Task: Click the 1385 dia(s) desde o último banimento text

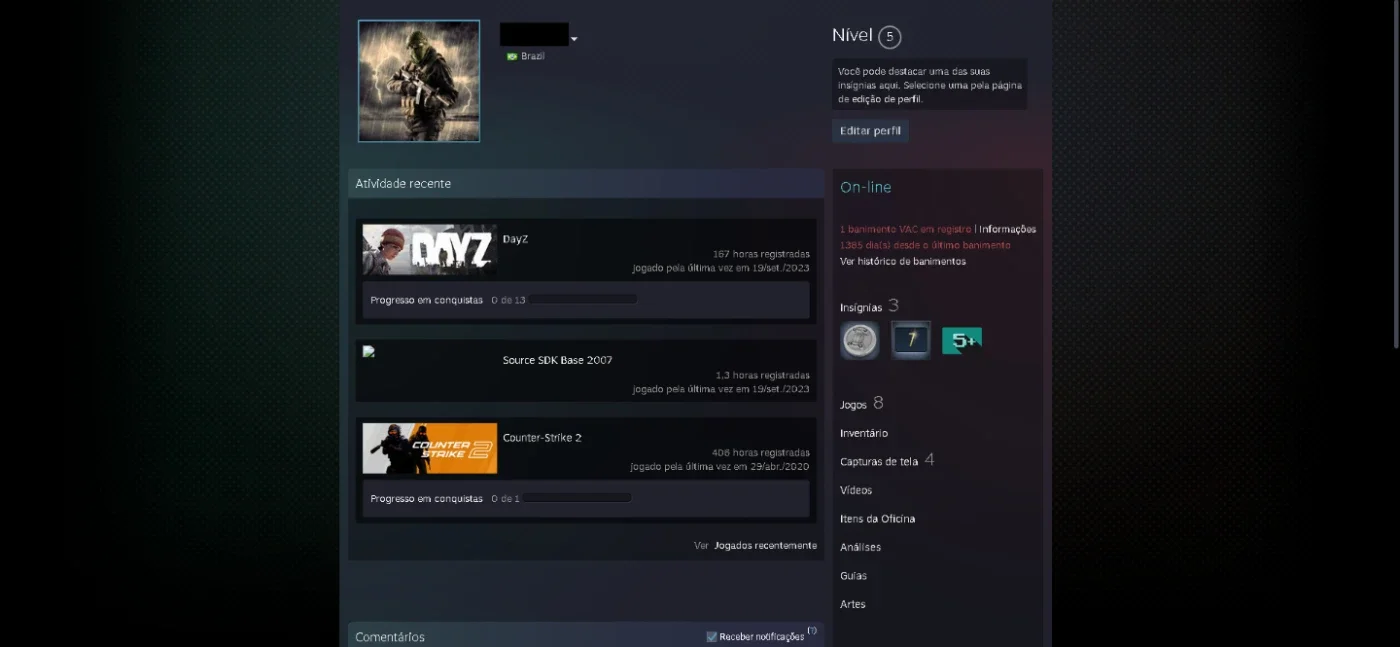Action: click(925, 245)
